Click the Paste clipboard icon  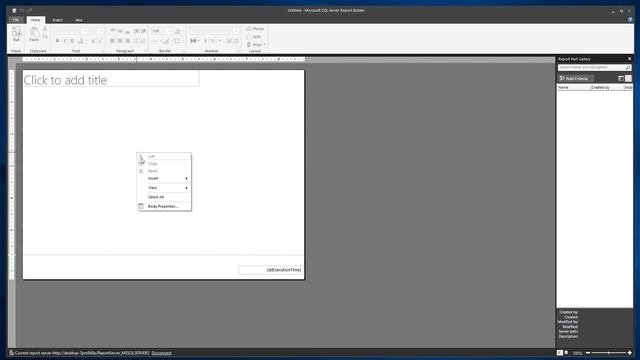point(34,34)
